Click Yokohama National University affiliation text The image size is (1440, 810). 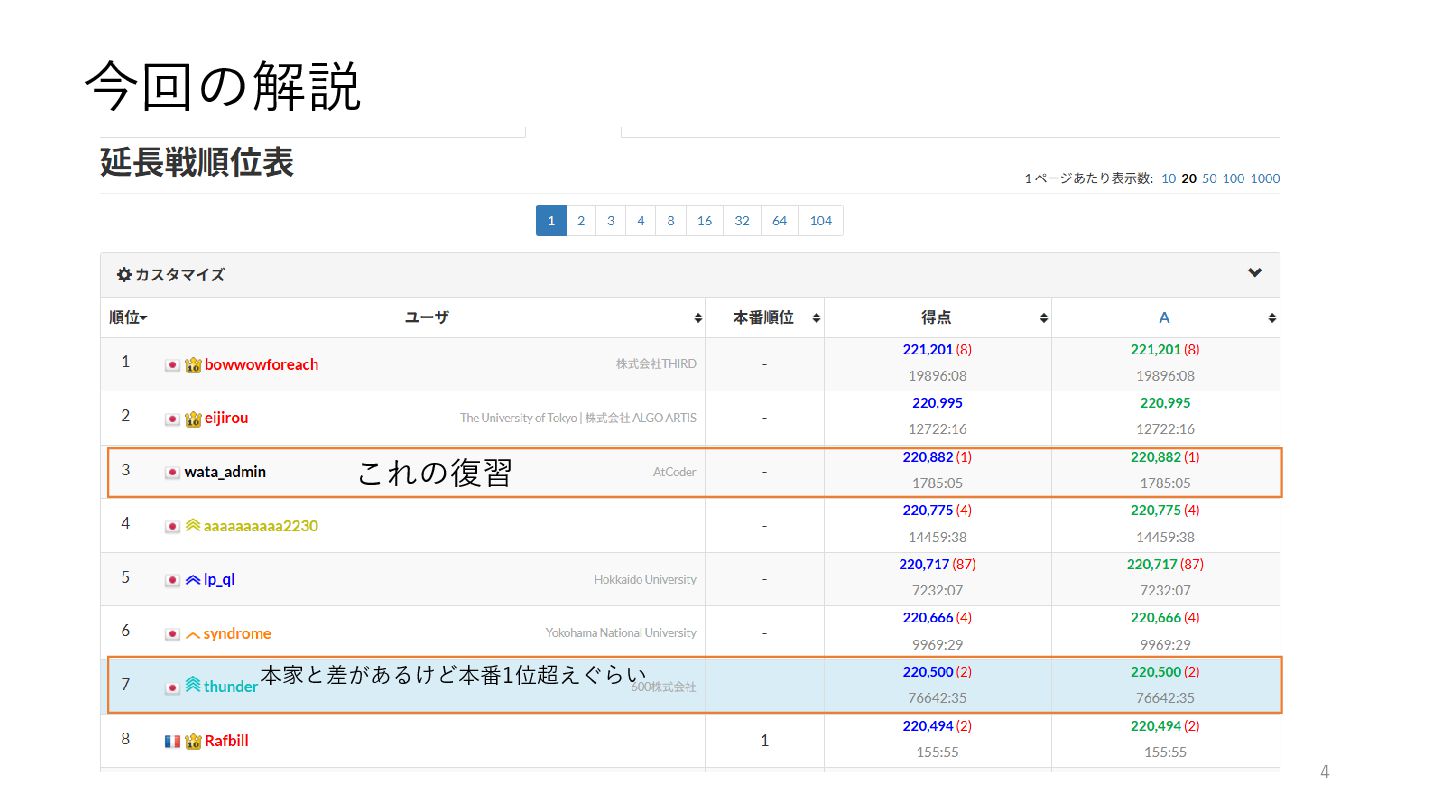coord(621,633)
